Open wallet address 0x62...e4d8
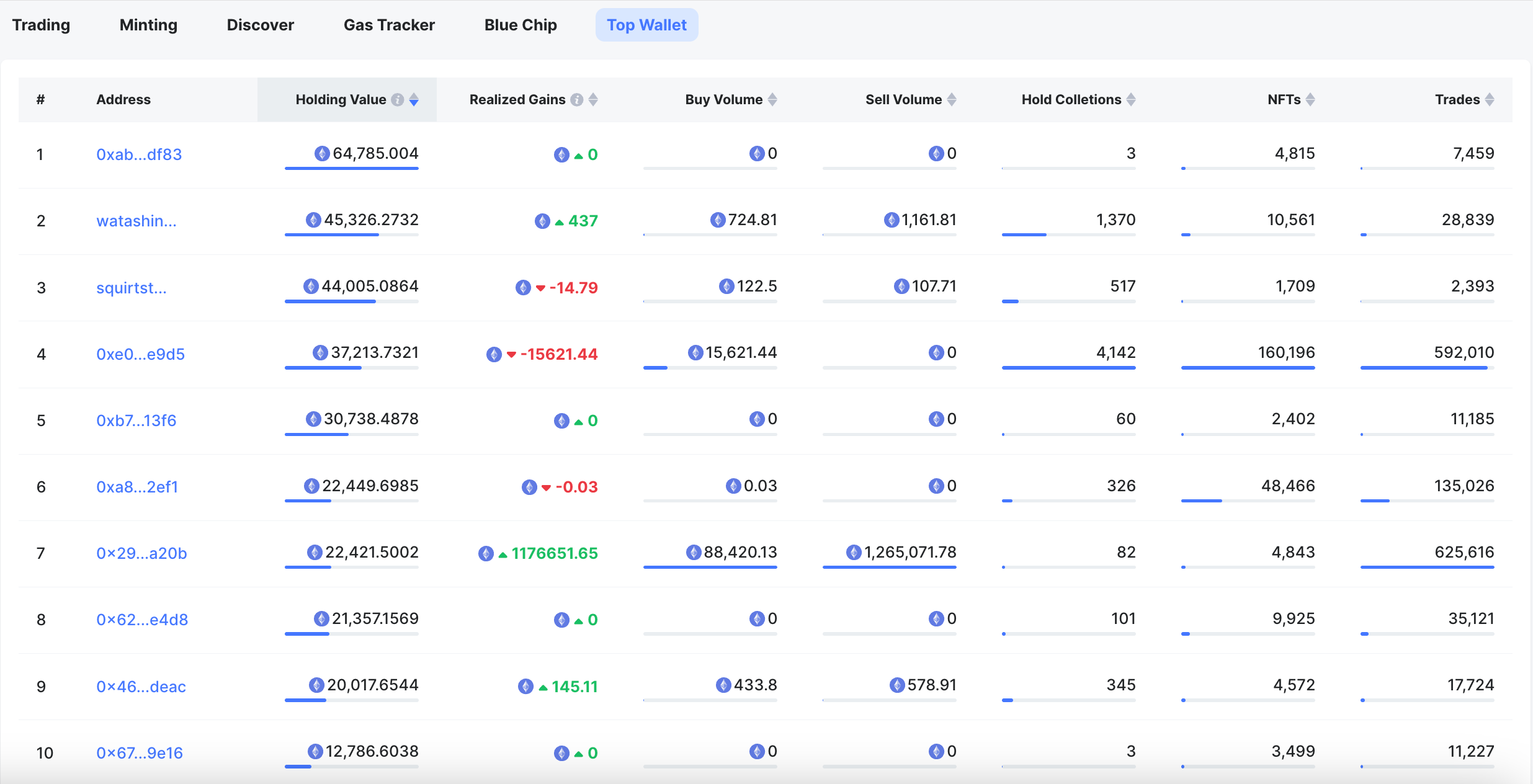 point(142,620)
